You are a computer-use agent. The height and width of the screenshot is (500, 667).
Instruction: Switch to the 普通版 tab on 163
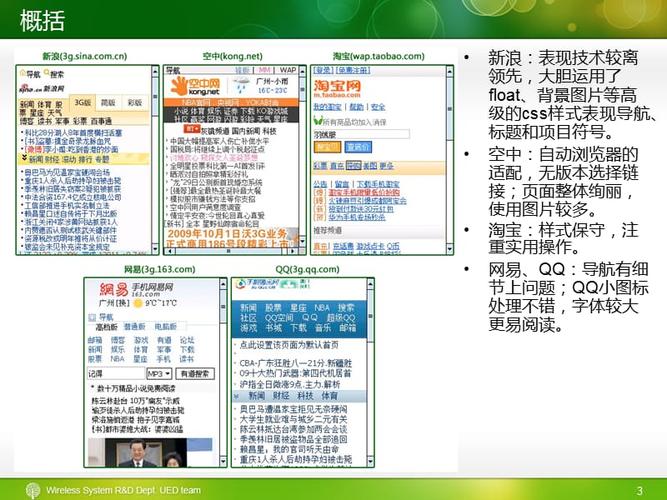click(x=135, y=327)
